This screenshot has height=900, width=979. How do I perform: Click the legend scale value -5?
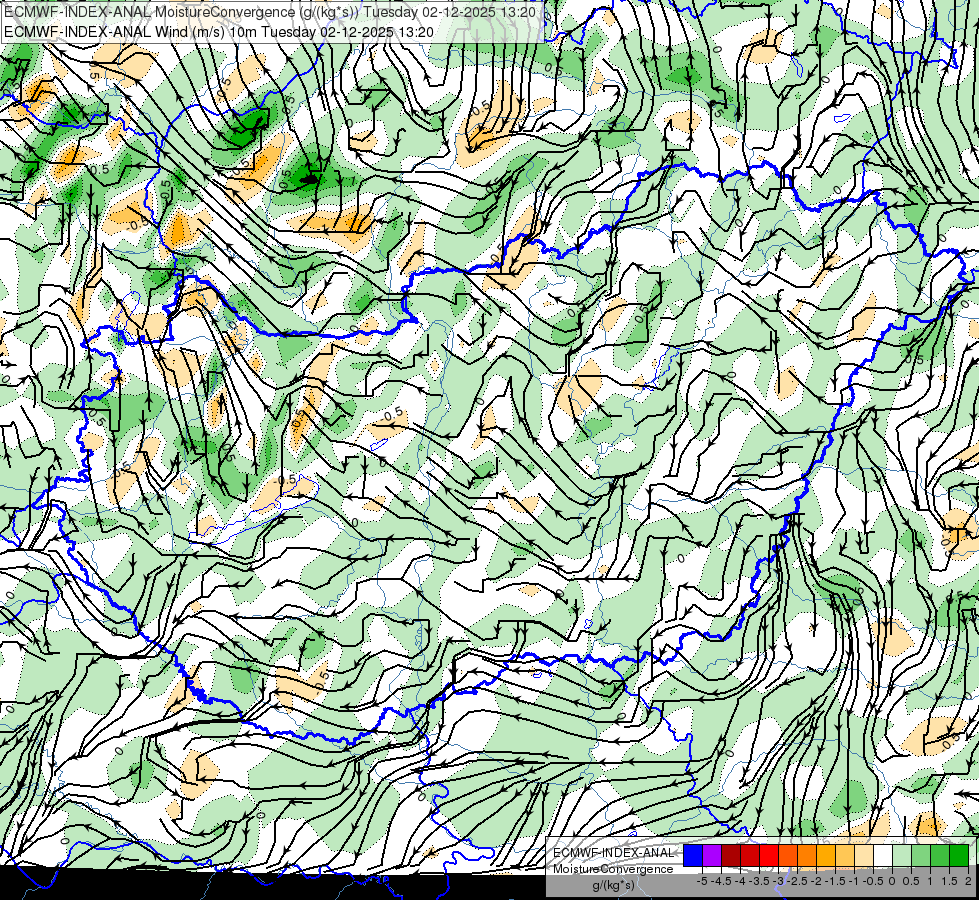pyautogui.click(x=702, y=881)
